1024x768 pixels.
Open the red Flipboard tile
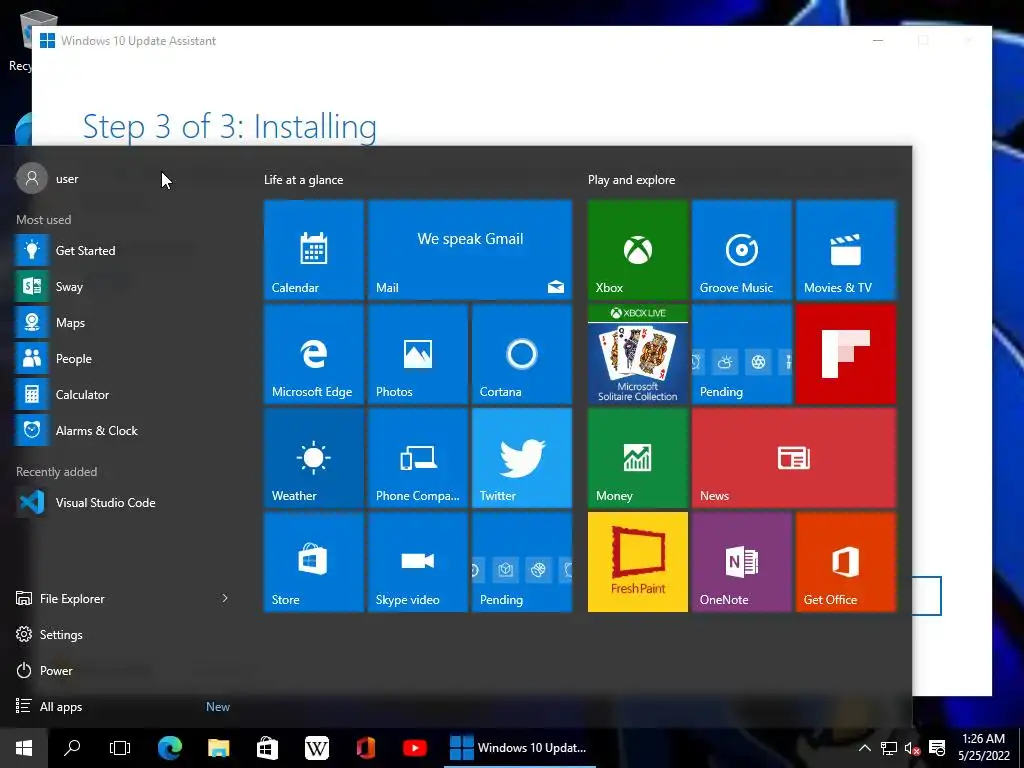(846, 354)
